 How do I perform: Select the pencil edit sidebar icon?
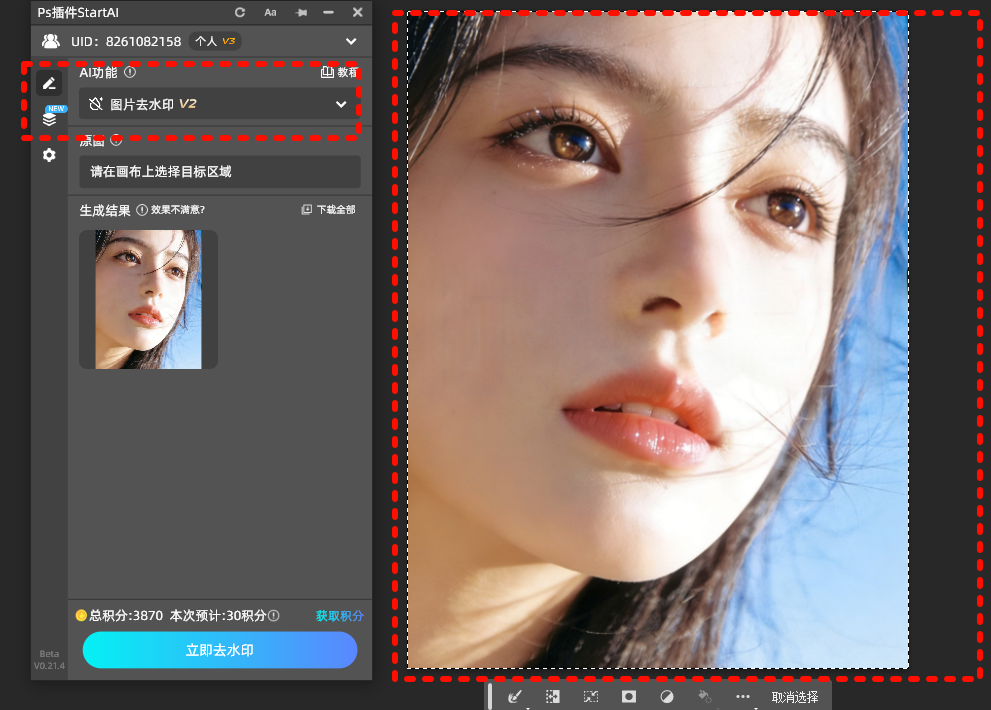coord(49,83)
